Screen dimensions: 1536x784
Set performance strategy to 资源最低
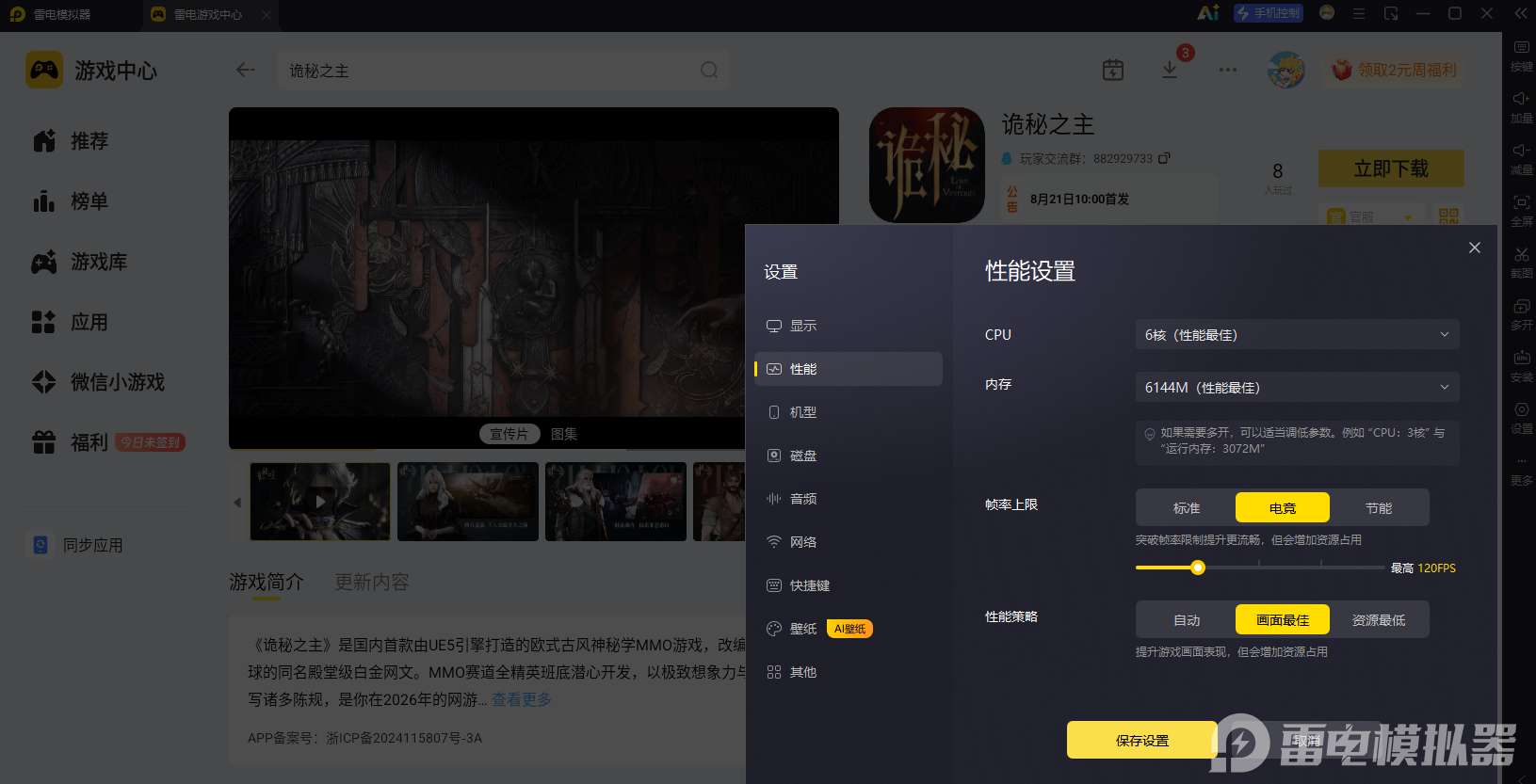coord(1379,620)
